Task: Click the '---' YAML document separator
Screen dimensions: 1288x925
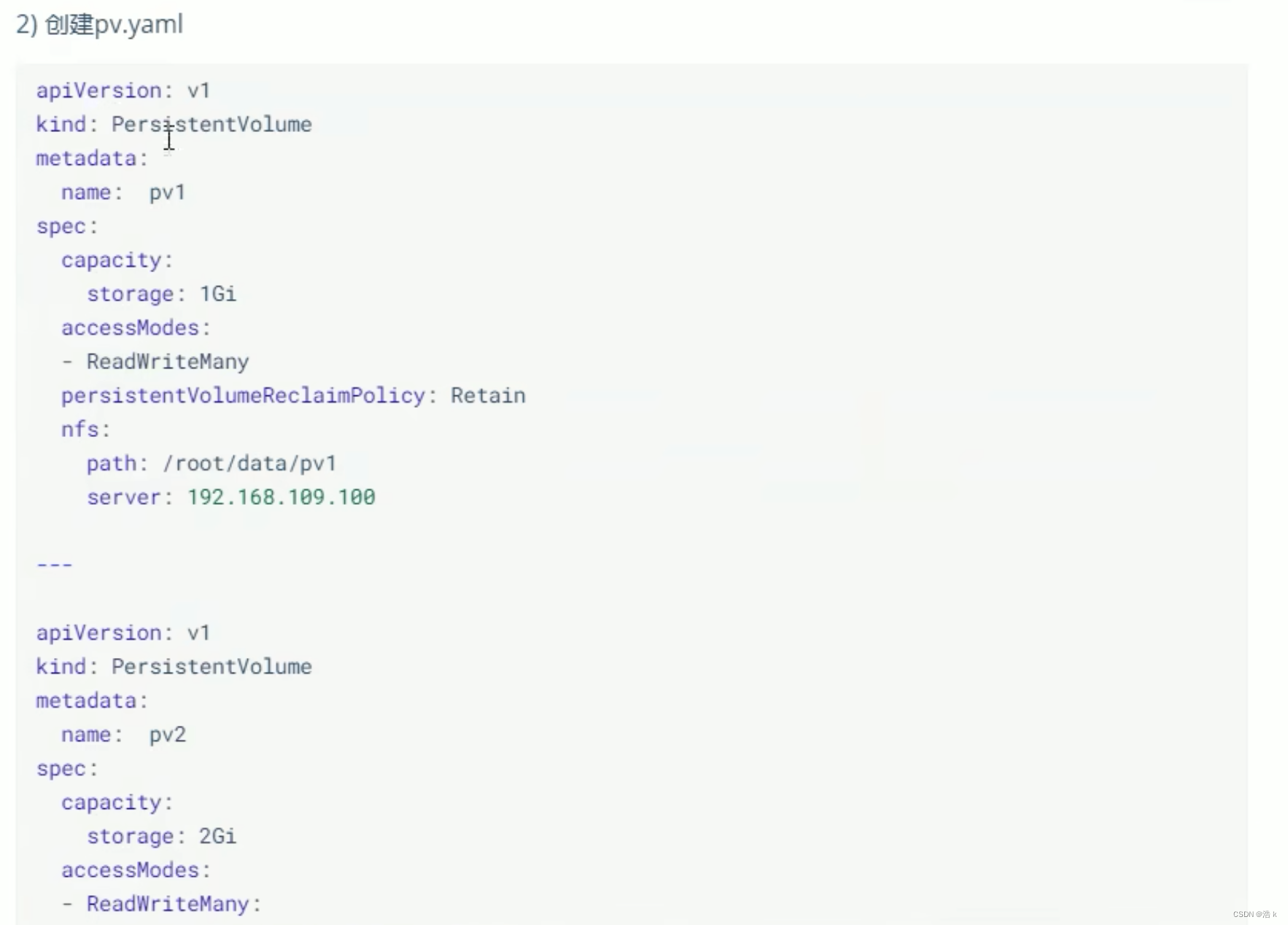Action: (x=55, y=565)
